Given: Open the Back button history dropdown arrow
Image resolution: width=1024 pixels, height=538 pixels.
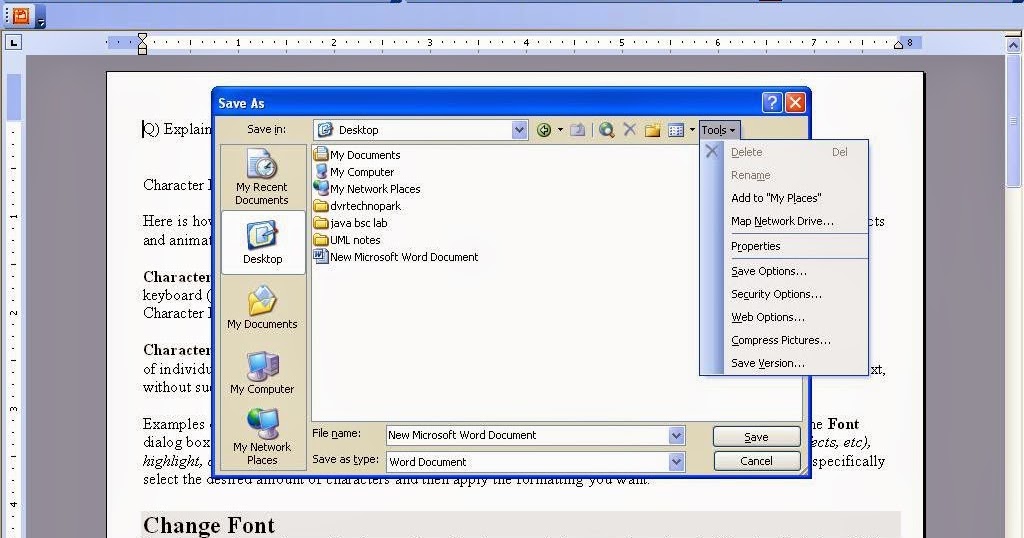Looking at the screenshot, I should click(x=560, y=130).
